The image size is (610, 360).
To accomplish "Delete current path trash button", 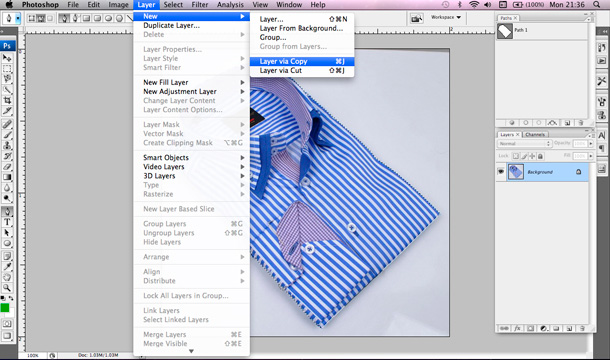I will pos(581,123).
